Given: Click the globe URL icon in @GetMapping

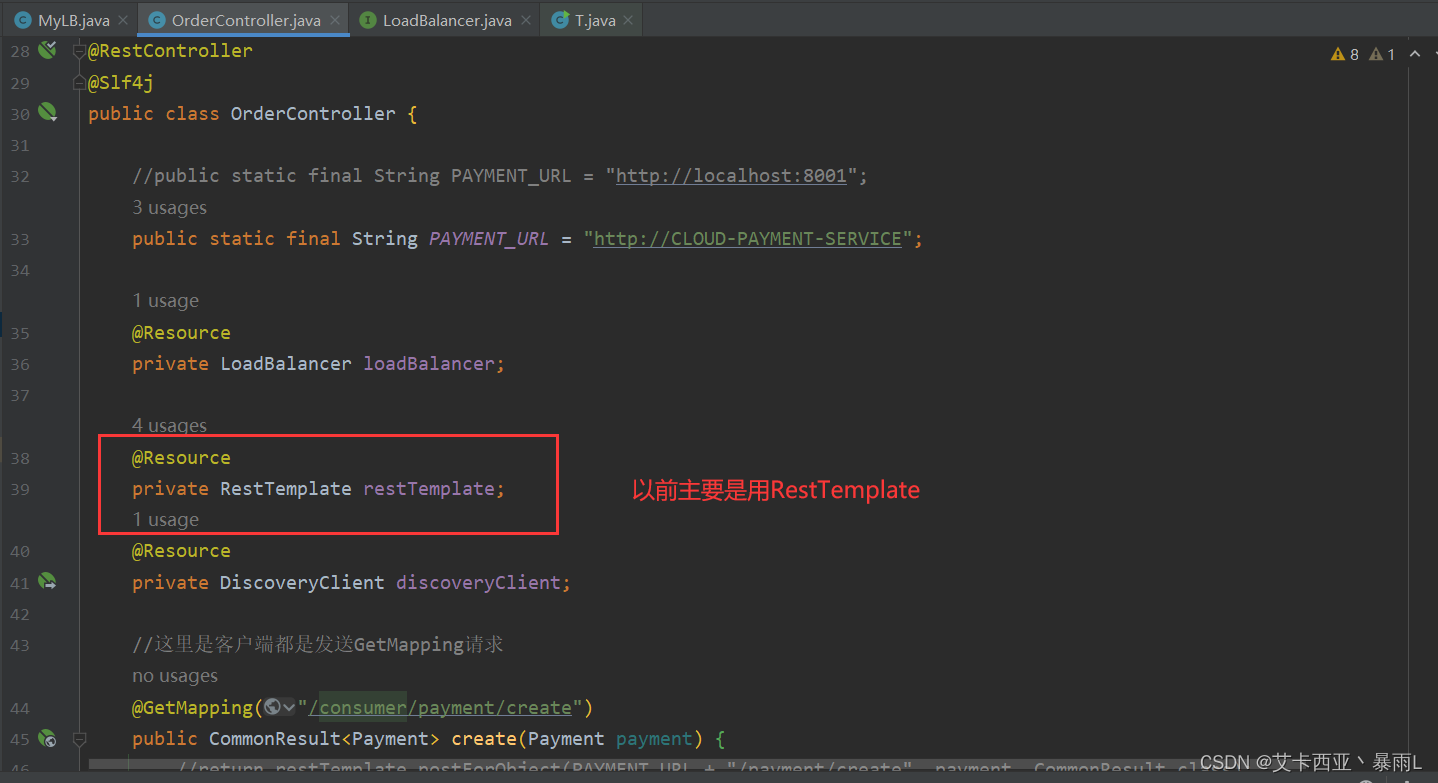Looking at the screenshot, I should click(272, 707).
